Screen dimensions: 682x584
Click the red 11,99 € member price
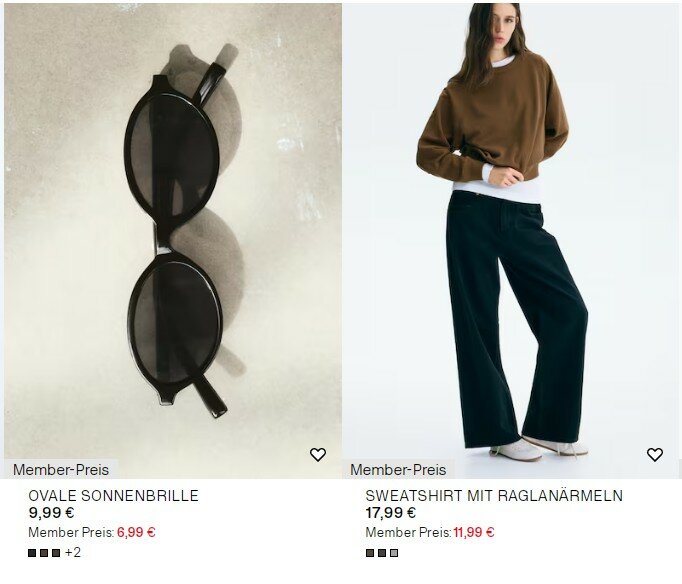[x=474, y=532]
